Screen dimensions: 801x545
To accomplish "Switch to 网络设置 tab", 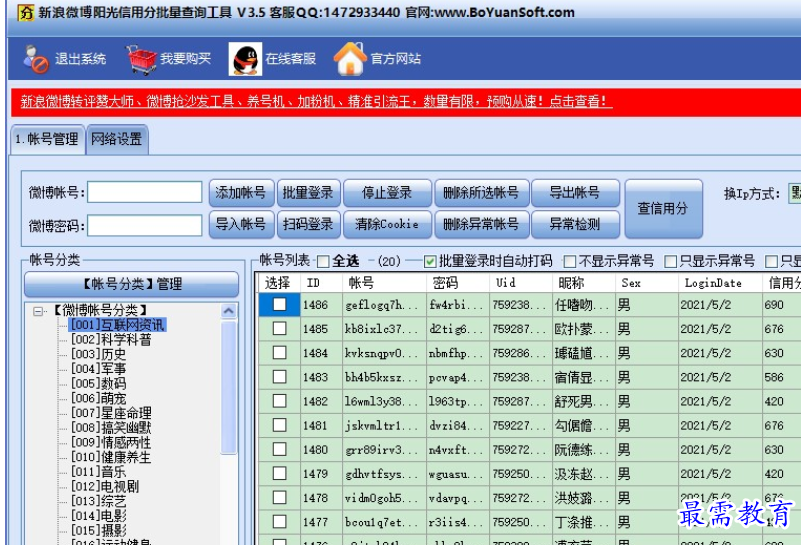I will point(117,139).
